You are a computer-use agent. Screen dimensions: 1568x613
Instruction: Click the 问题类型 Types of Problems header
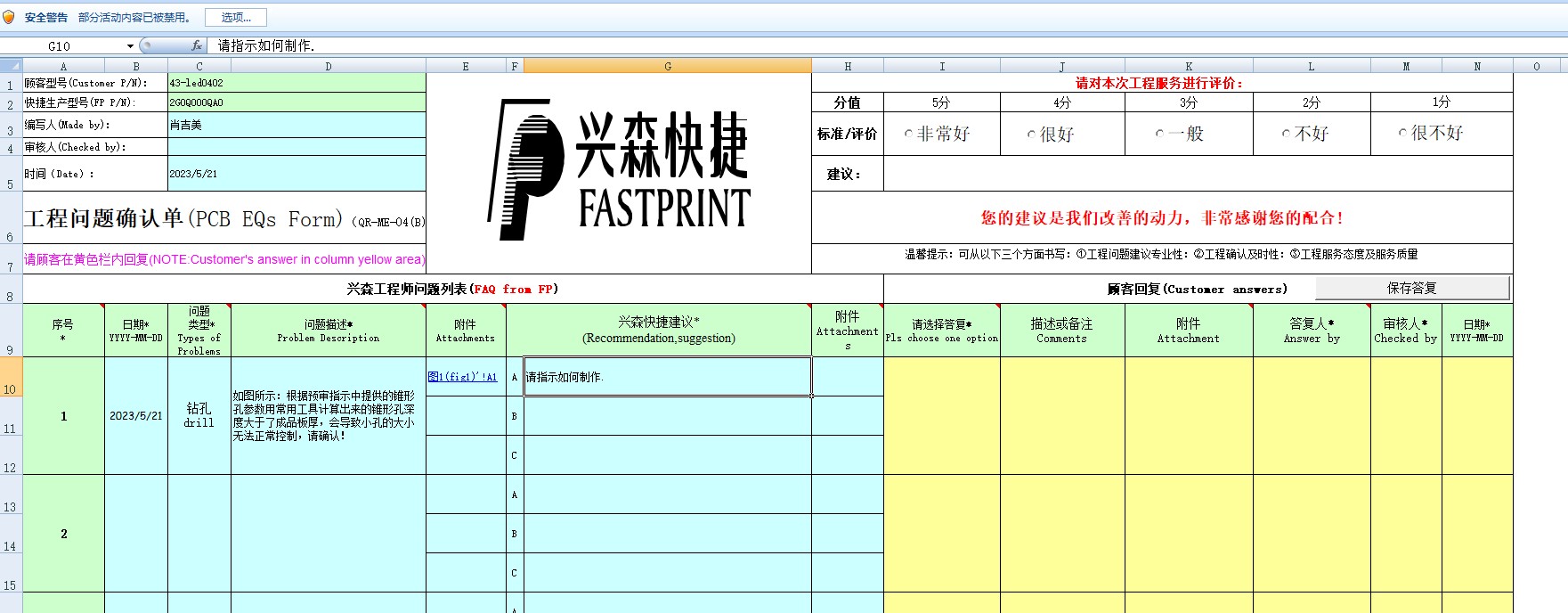point(199,331)
